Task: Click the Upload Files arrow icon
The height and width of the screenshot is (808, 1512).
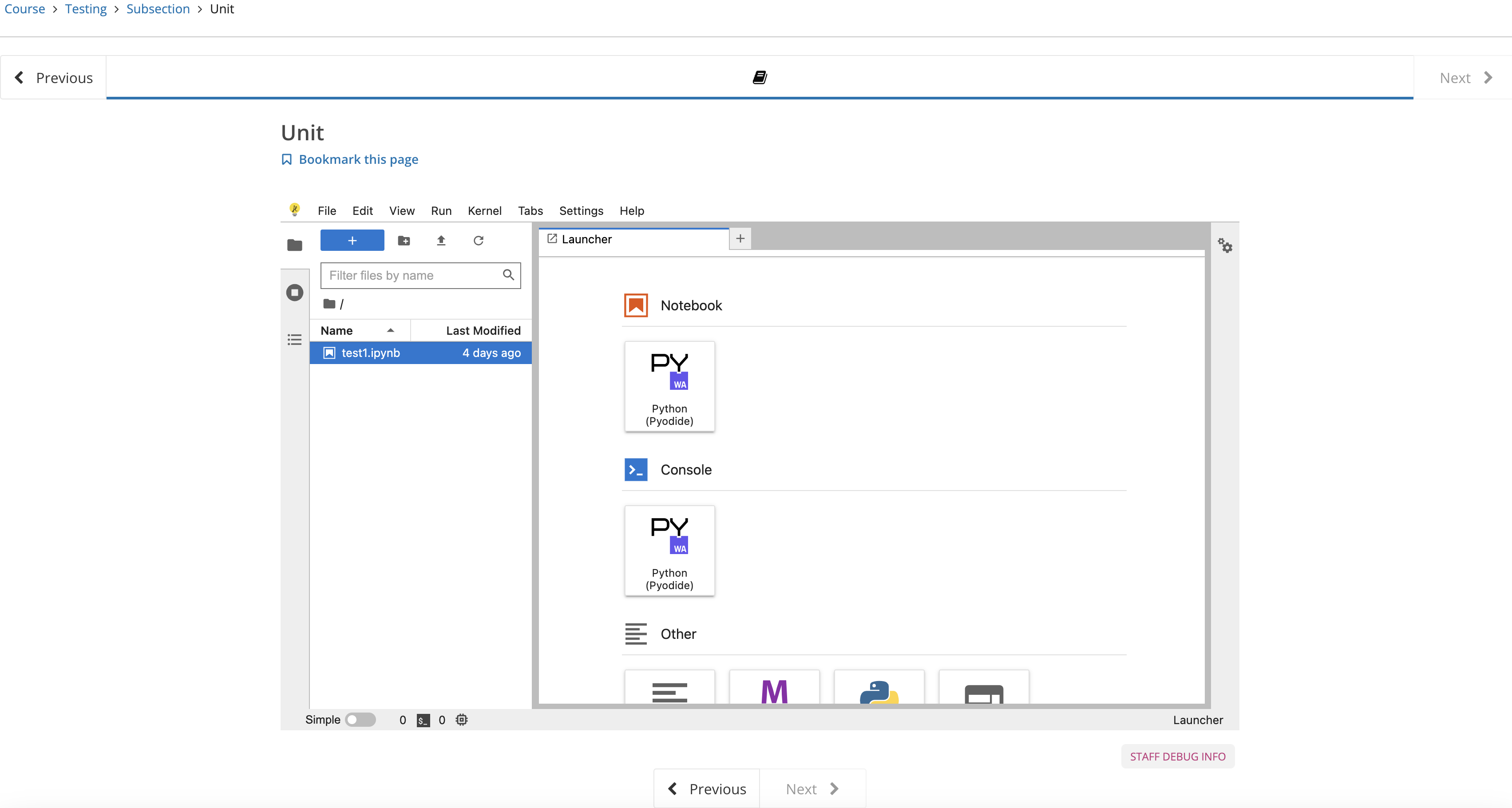Action: (x=441, y=241)
